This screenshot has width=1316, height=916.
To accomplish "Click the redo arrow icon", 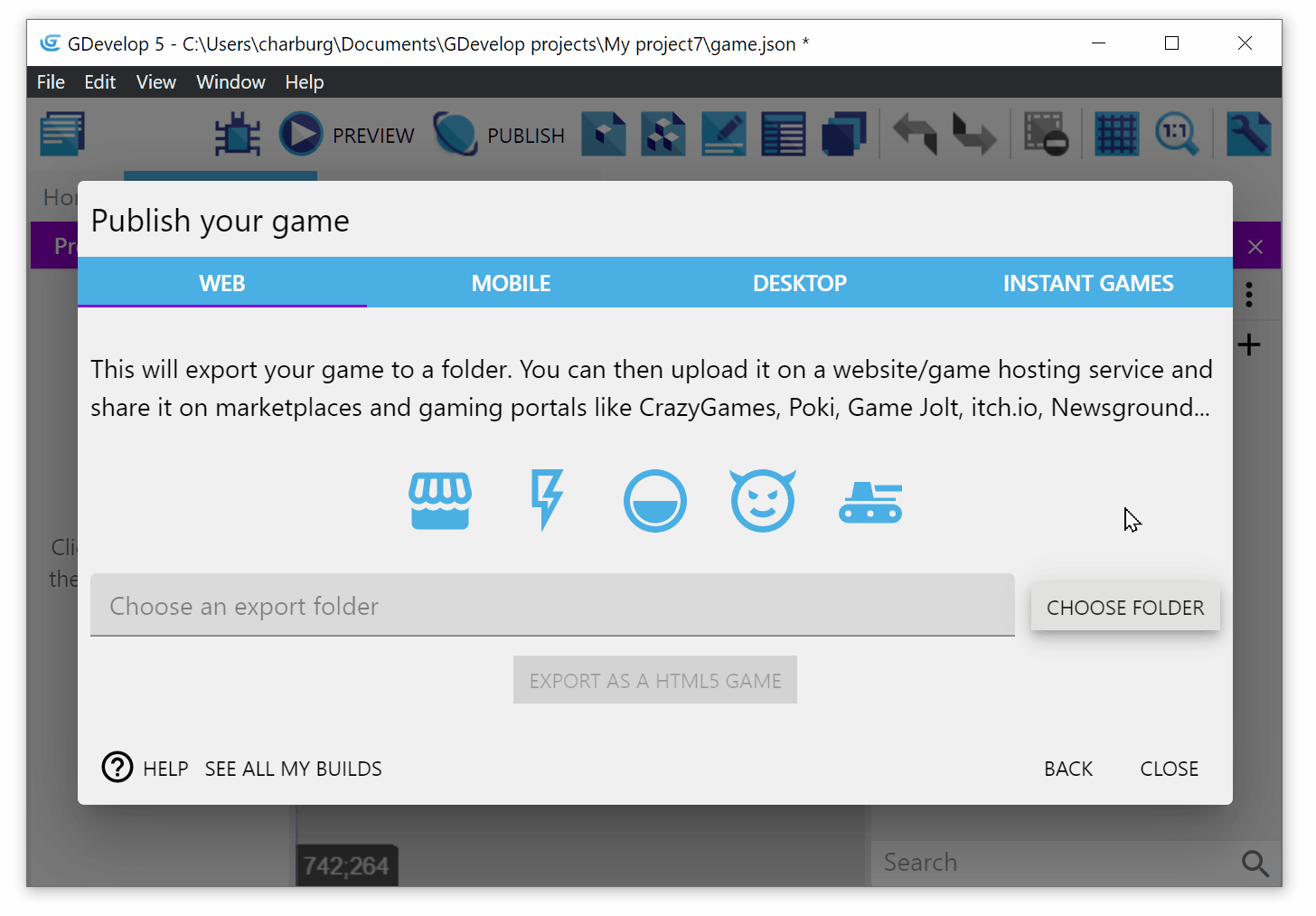I will (x=973, y=135).
